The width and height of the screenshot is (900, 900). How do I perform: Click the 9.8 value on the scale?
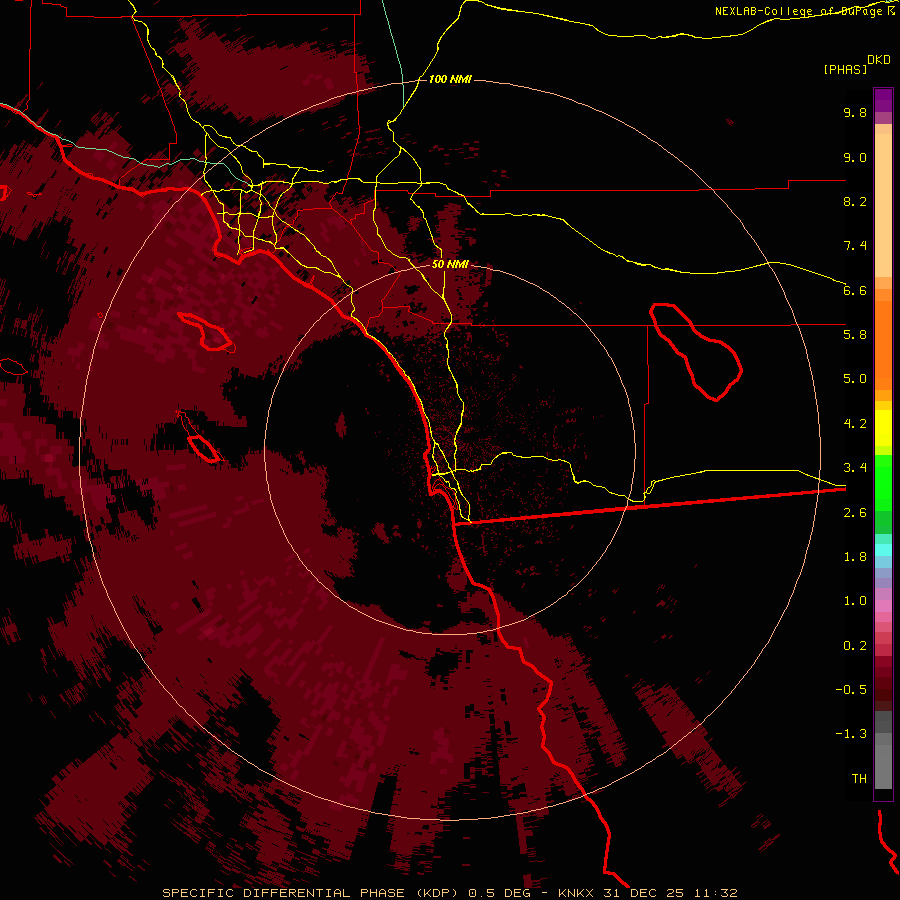(x=855, y=112)
